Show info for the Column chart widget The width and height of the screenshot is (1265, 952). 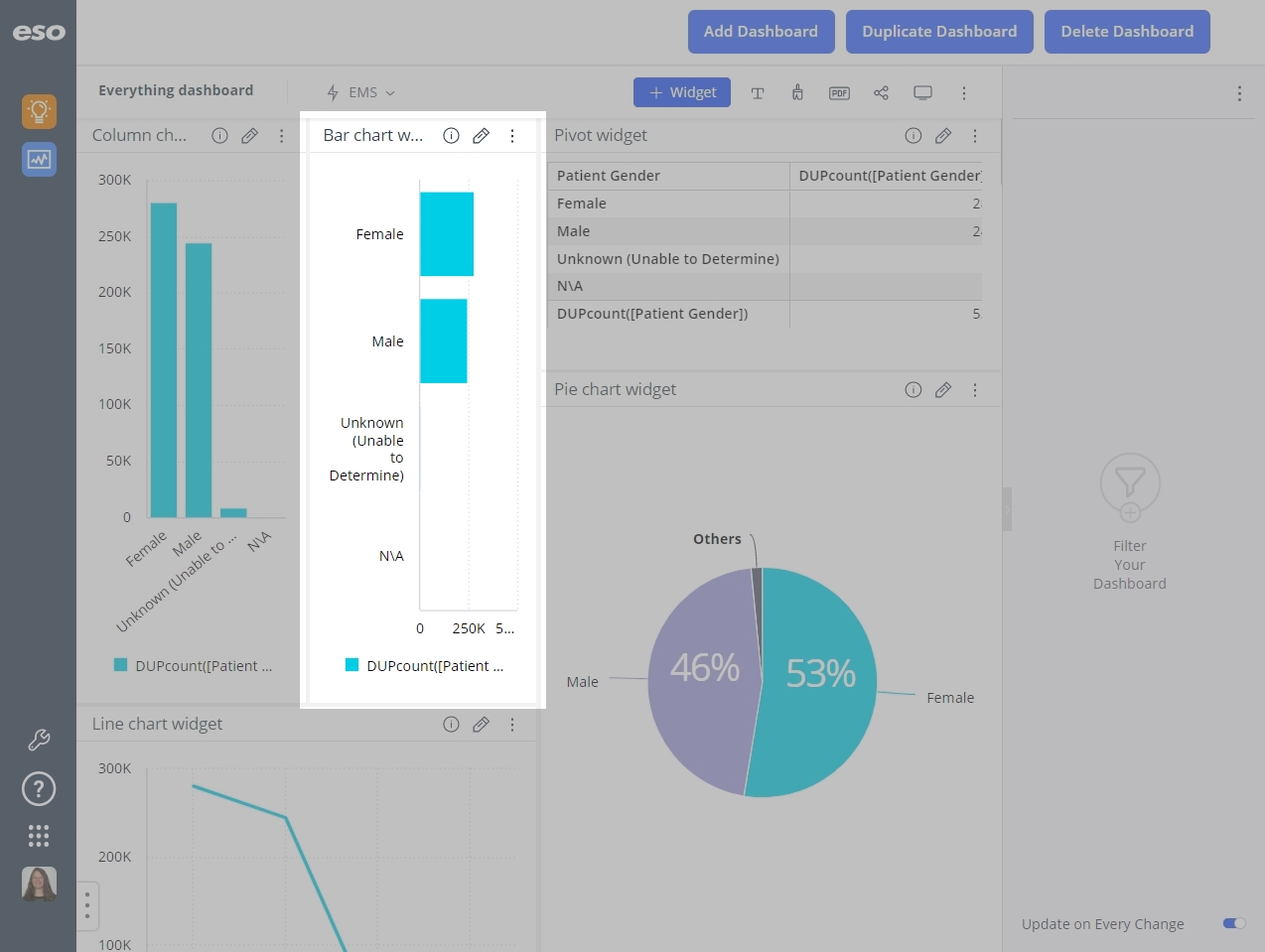click(x=219, y=136)
